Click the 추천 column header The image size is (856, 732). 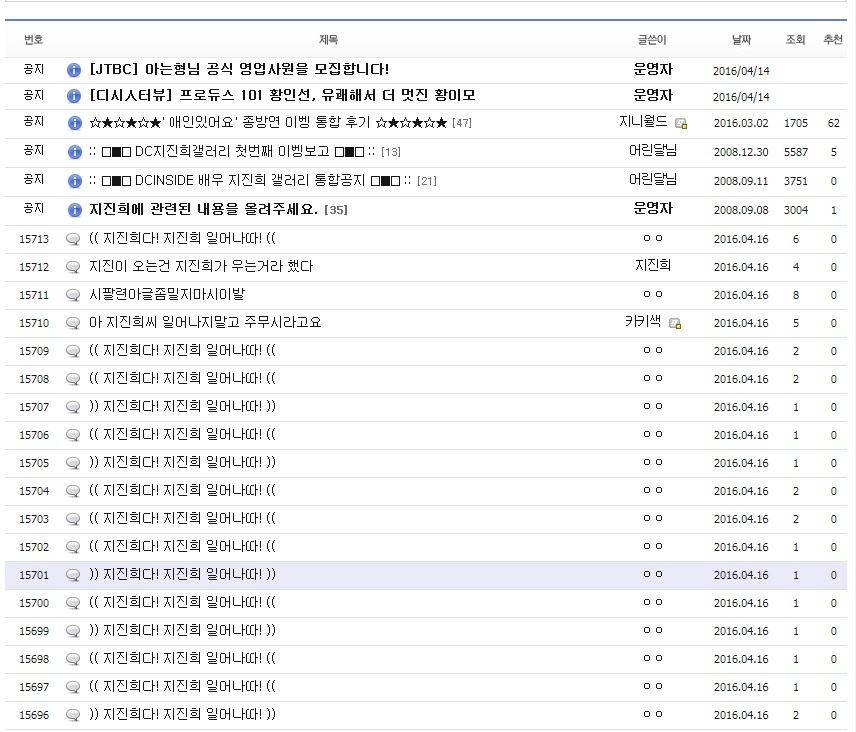click(832, 40)
